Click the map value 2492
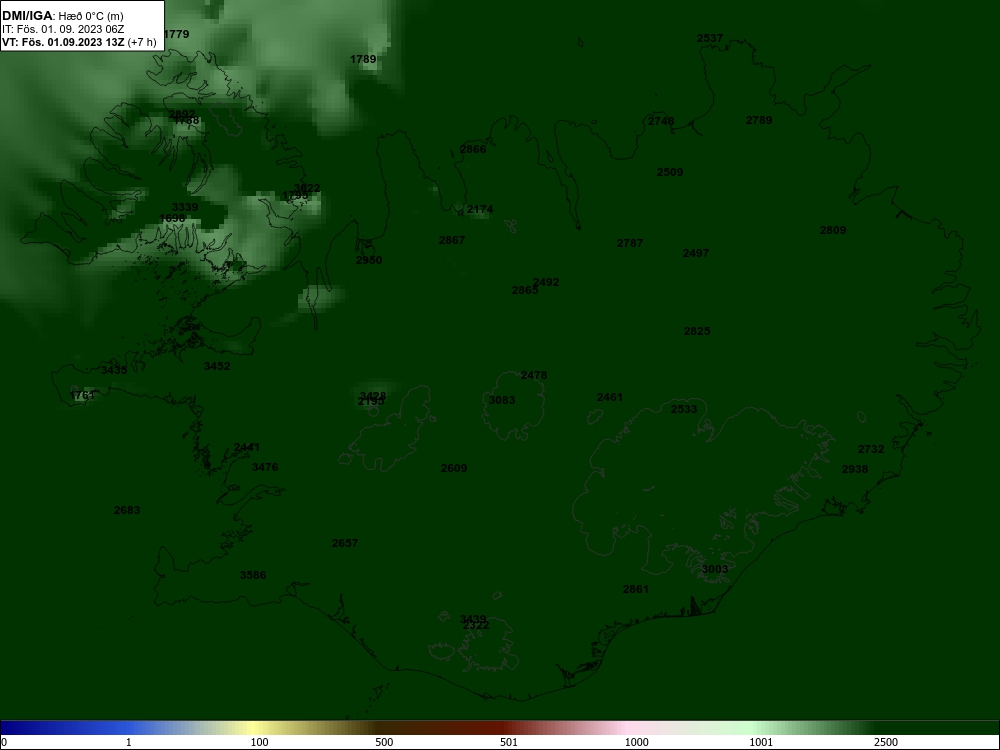1000x750 pixels. pyautogui.click(x=546, y=282)
